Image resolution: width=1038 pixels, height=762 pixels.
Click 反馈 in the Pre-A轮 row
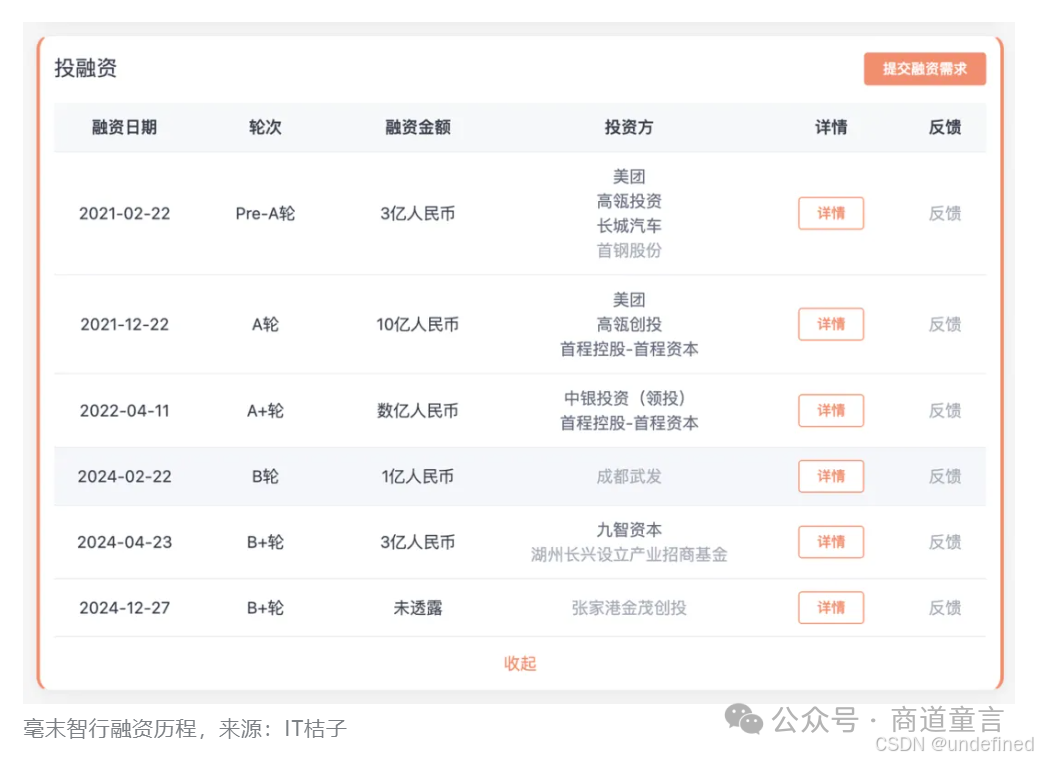coord(945,213)
